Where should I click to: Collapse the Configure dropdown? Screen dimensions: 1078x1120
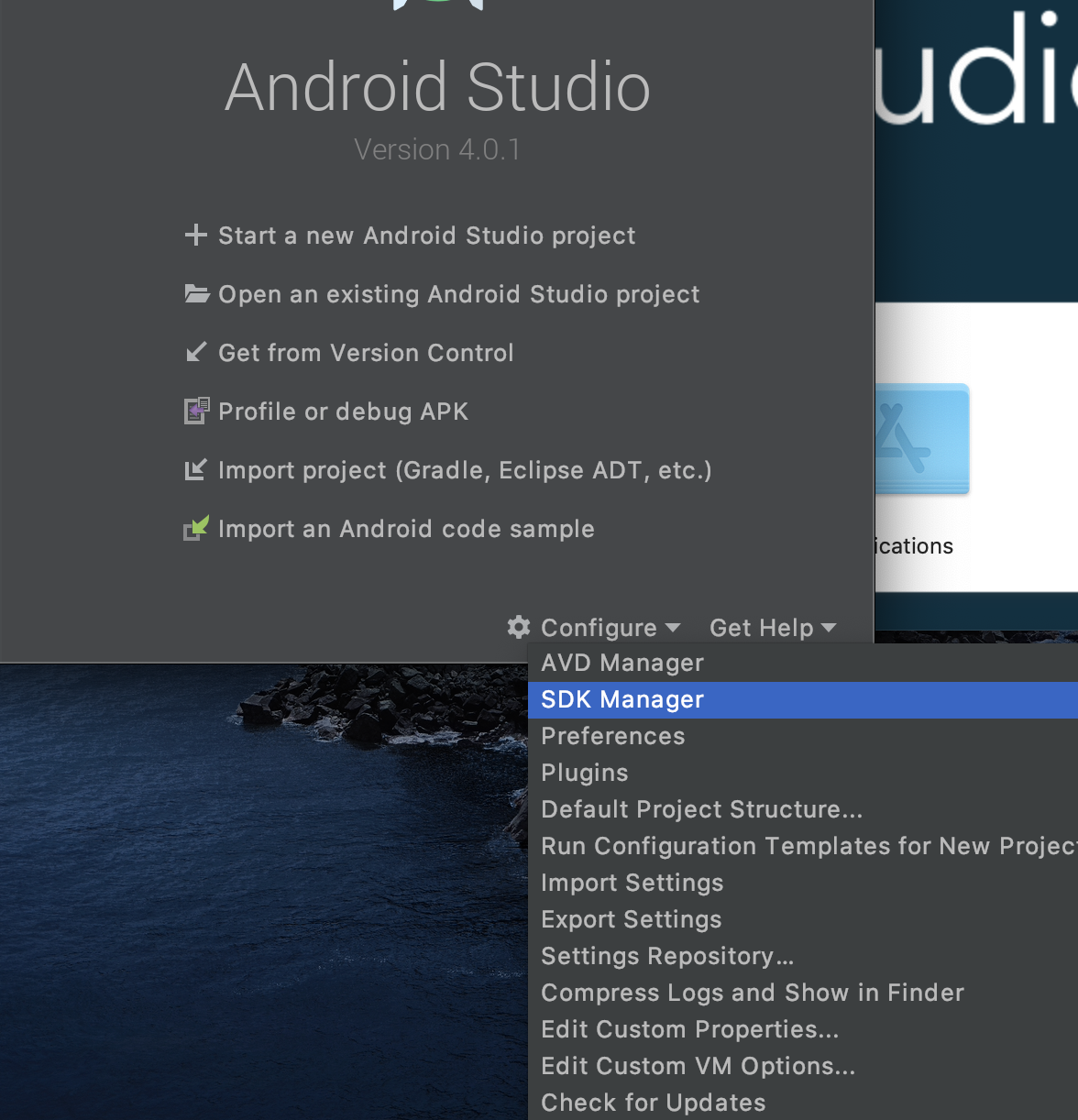[x=610, y=628]
